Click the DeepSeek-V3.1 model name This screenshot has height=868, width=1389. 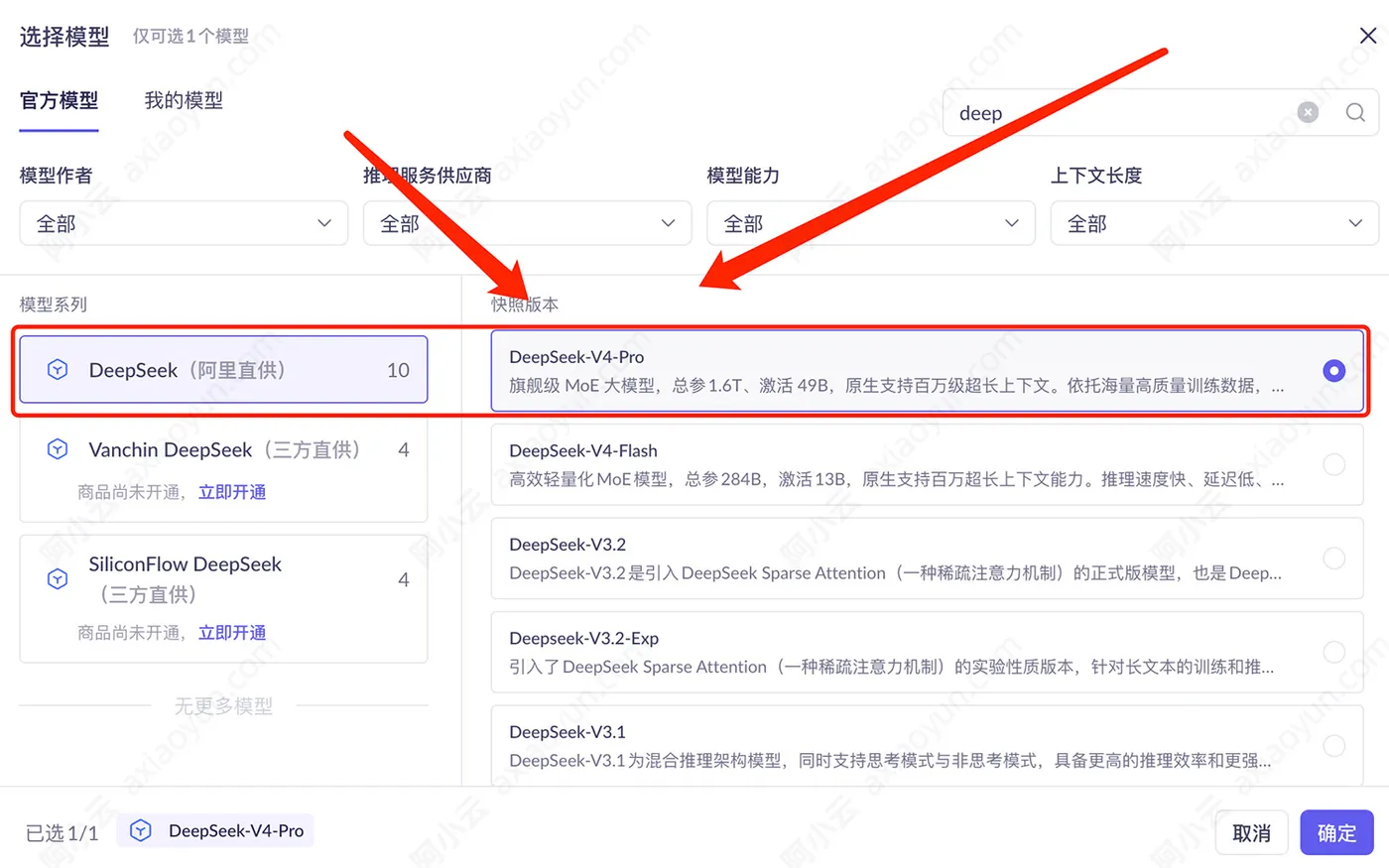(x=568, y=732)
